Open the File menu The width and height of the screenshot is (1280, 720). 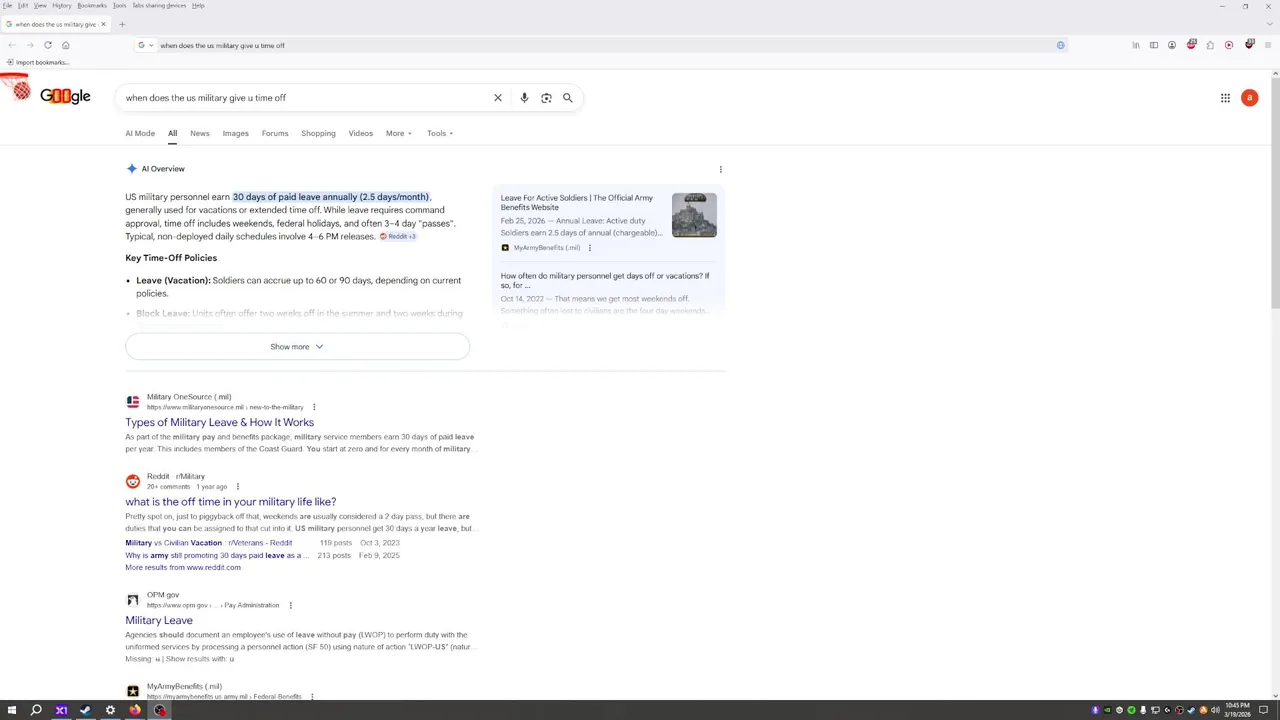point(7,6)
